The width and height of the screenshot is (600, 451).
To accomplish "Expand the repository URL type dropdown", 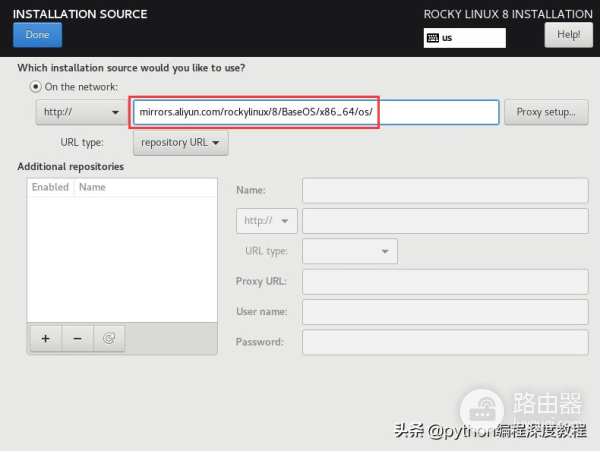I will [x=181, y=142].
